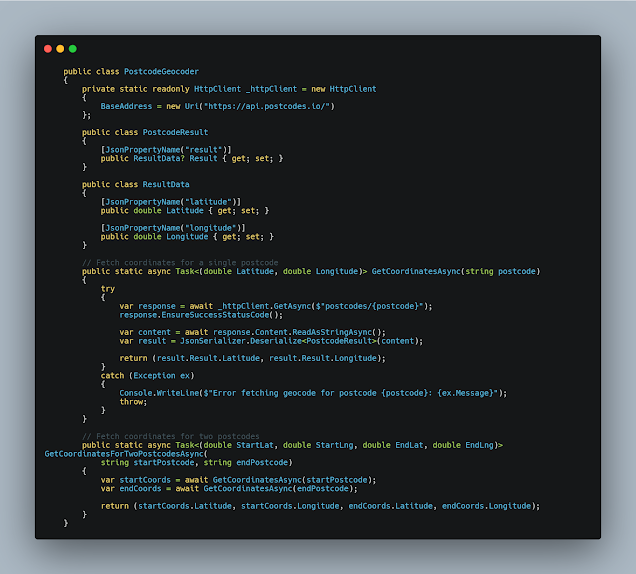Click the "https://api.postcodes.io/" URL string
Image resolution: width=636 pixels, height=574 pixels.
pyautogui.click(x=267, y=106)
